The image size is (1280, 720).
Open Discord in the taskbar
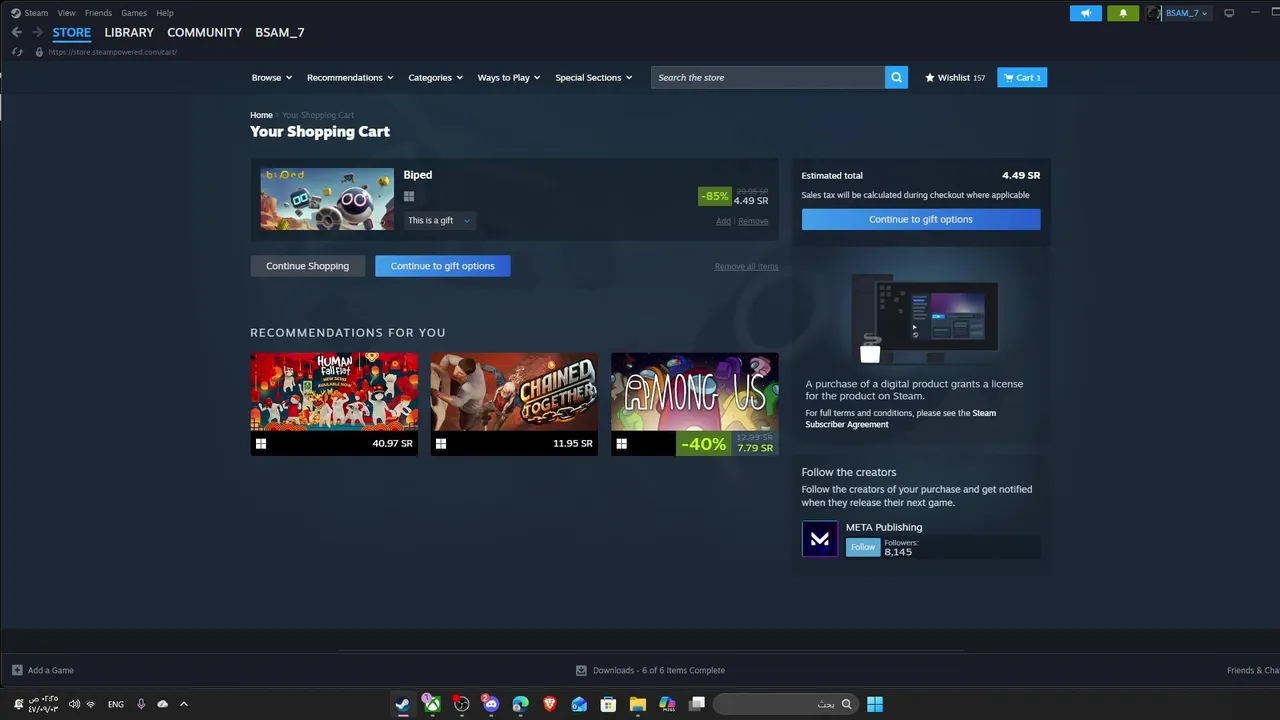tap(491, 704)
